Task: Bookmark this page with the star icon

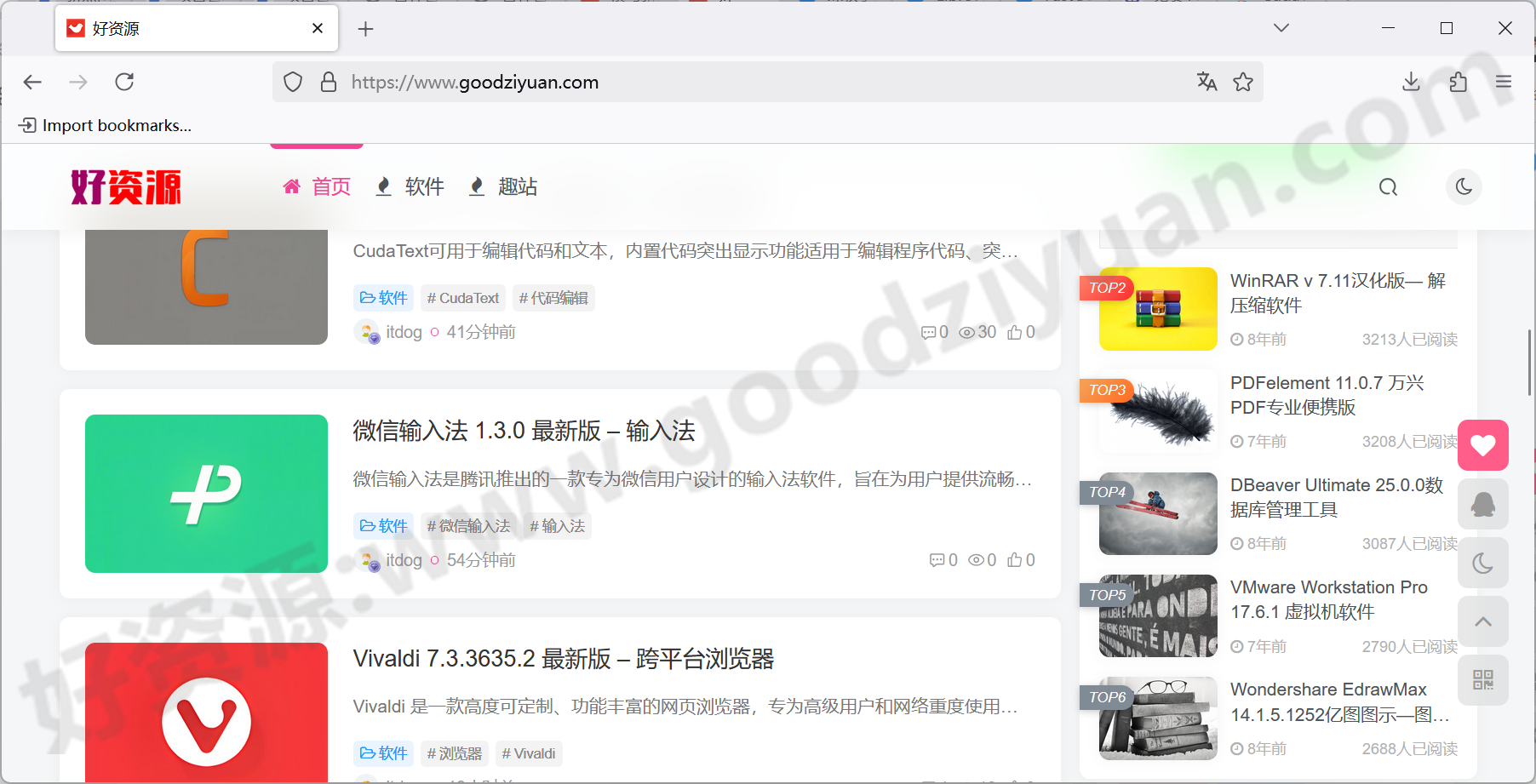Action: pyautogui.click(x=1243, y=82)
